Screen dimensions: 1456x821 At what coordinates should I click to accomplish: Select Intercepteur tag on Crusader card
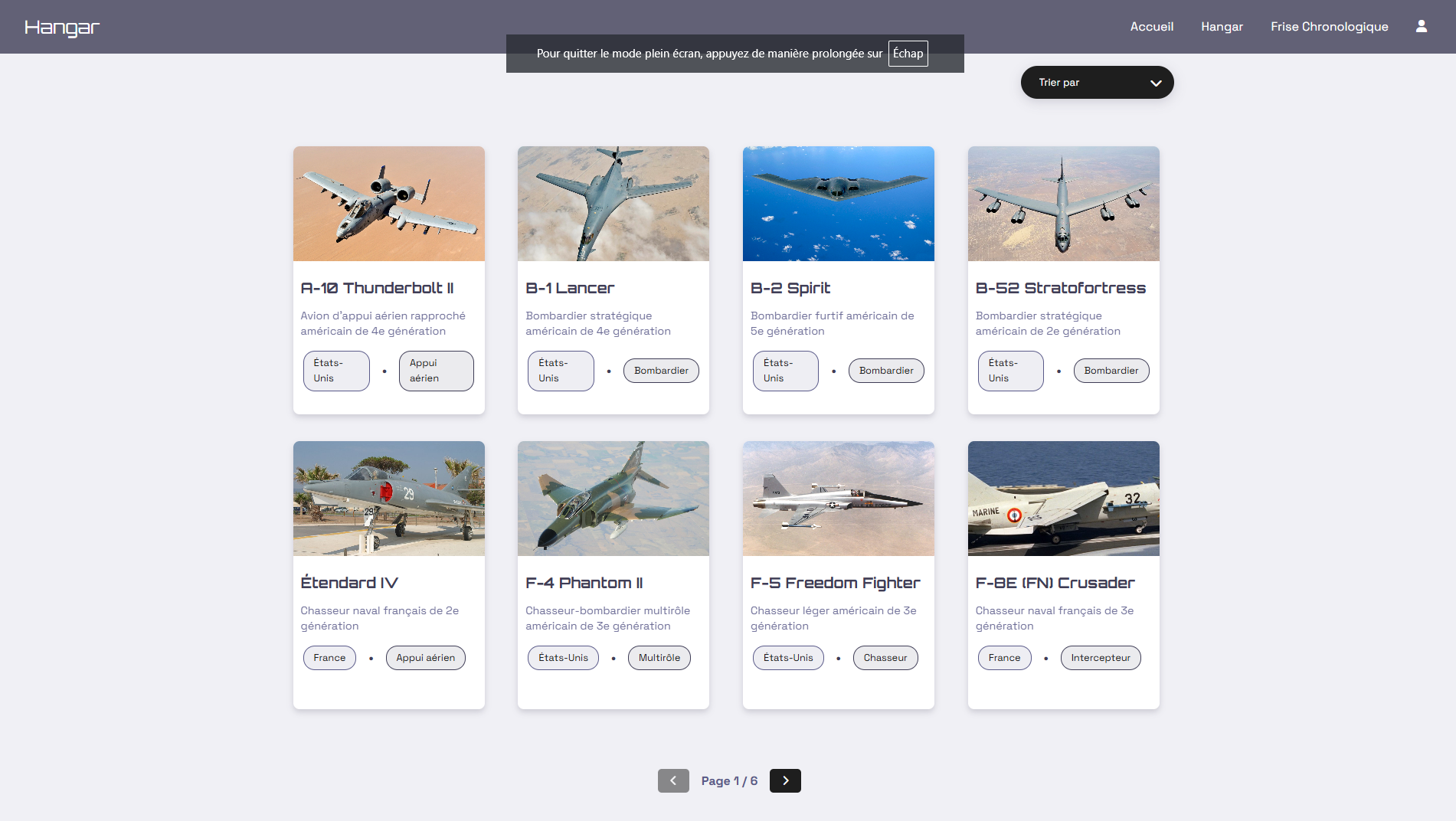coord(1100,658)
